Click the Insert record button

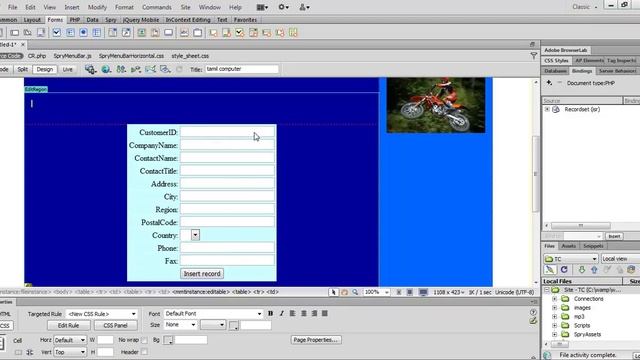pyautogui.click(x=202, y=274)
